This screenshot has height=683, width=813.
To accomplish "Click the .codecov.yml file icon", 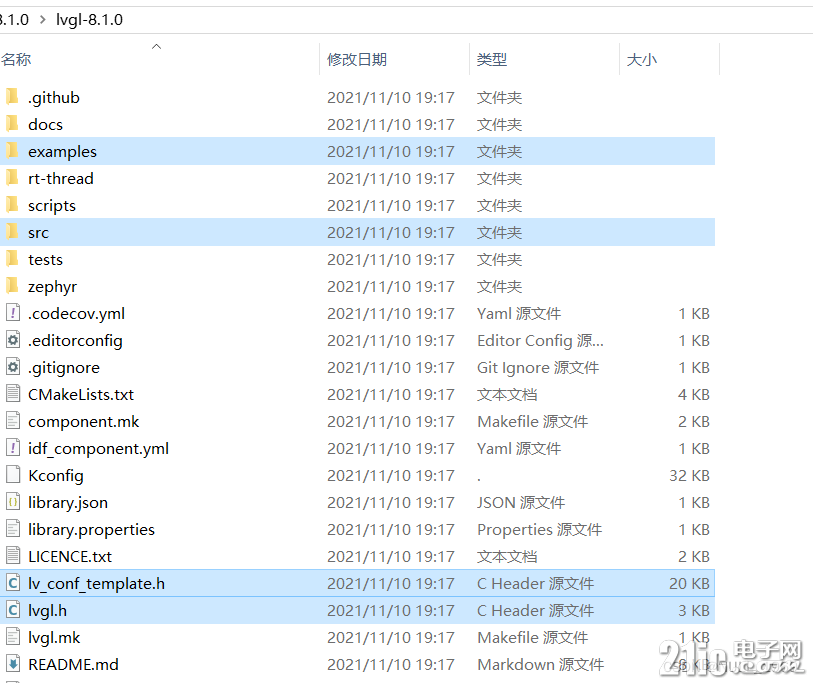I will 13,313.
